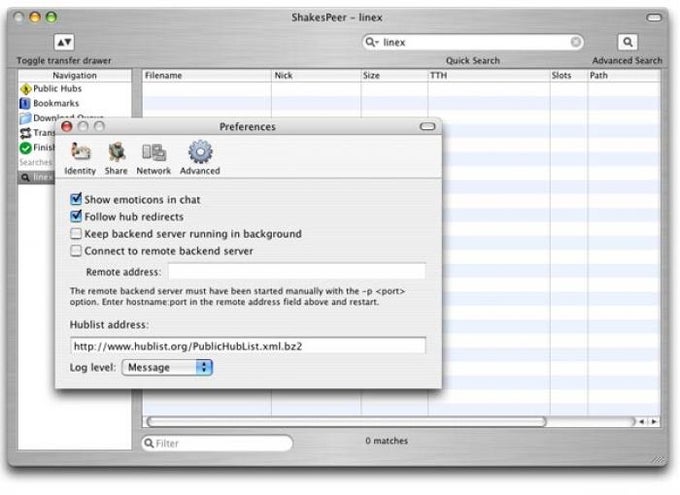Viewport: 680px width, 495px height.
Task: Click the Filter search field
Action: (217, 443)
